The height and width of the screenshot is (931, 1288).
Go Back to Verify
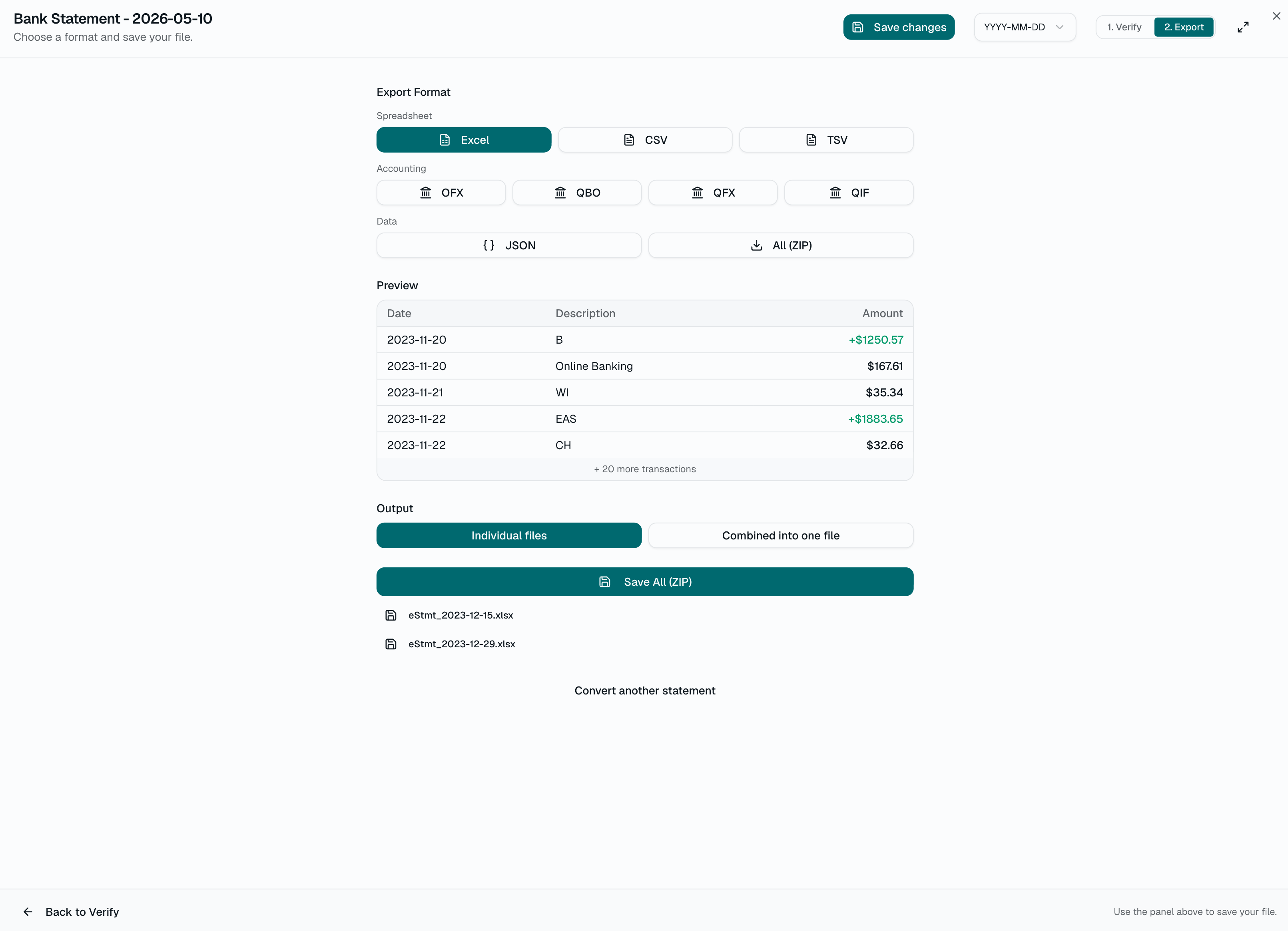tap(82, 912)
